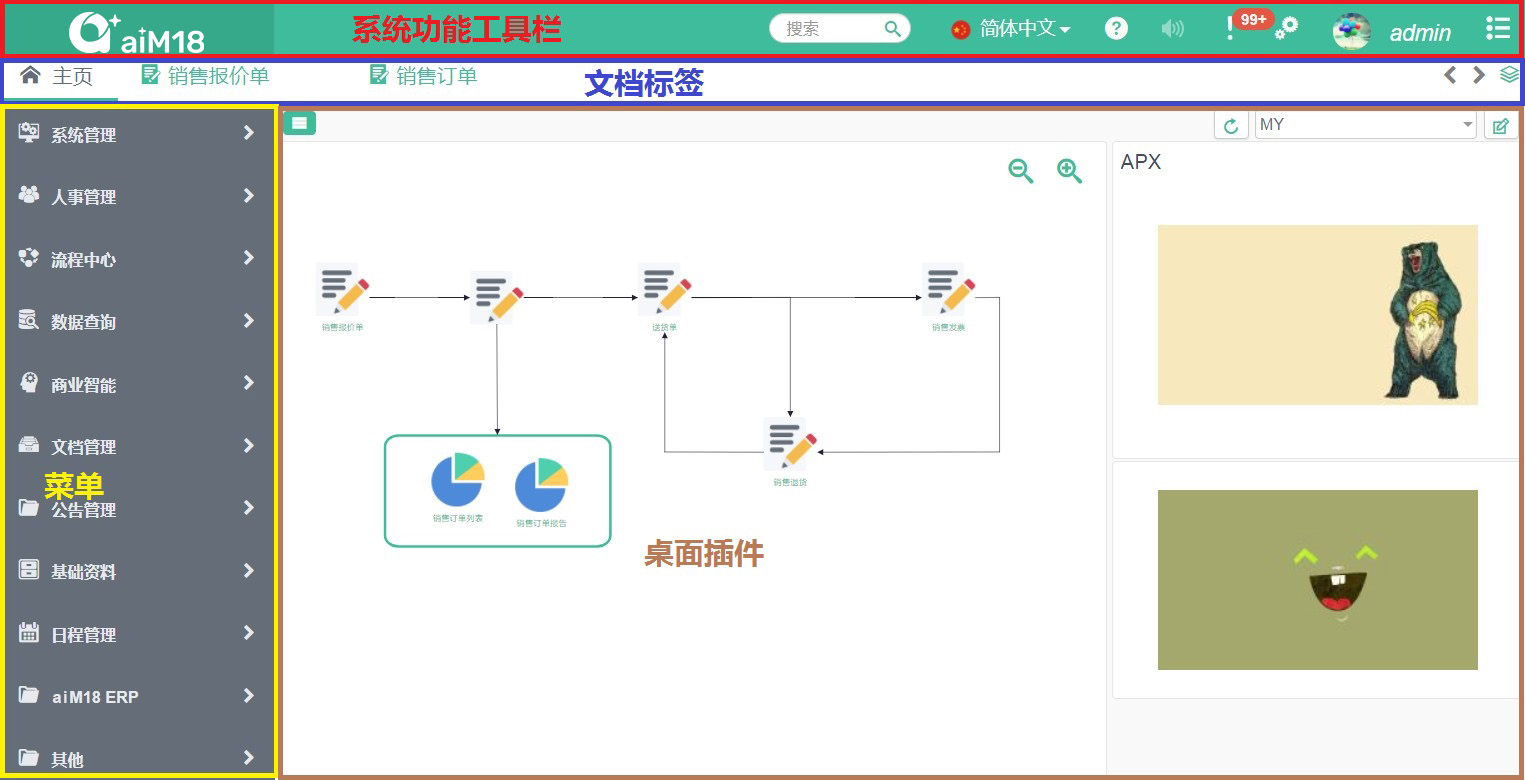Expand the 文档管理 menu chevron
This screenshot has height=780, width=1525.
coord(249,445)
